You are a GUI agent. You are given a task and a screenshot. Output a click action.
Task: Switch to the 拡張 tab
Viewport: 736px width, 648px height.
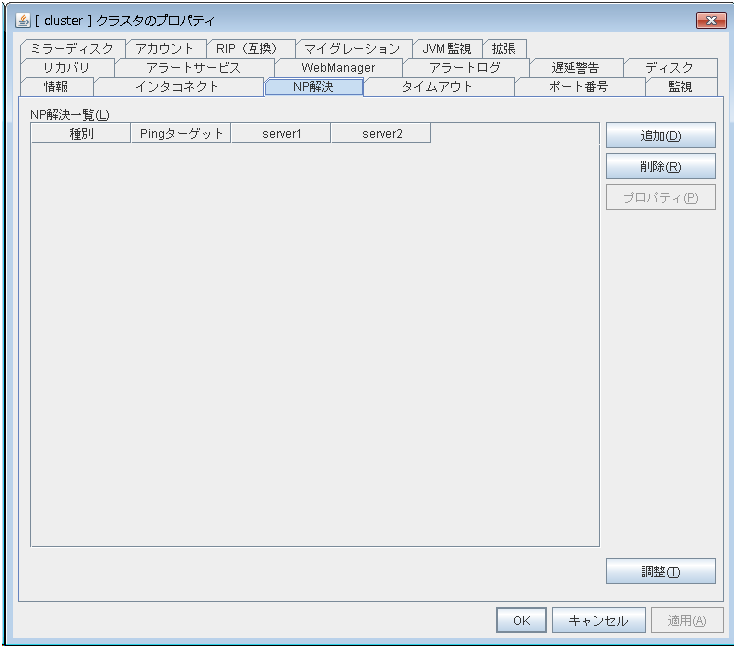(x=504, y=49)
